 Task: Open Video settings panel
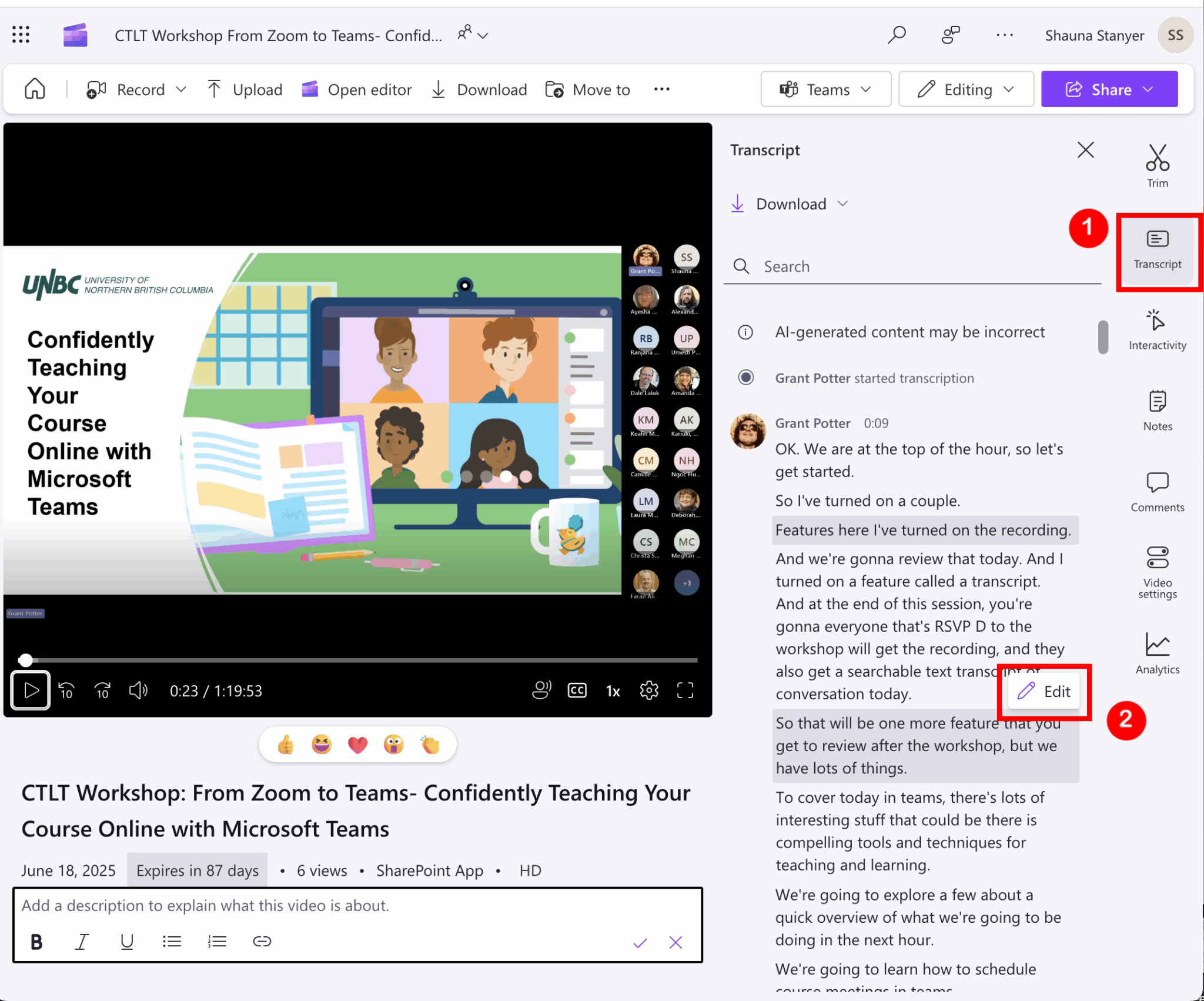1157,572
